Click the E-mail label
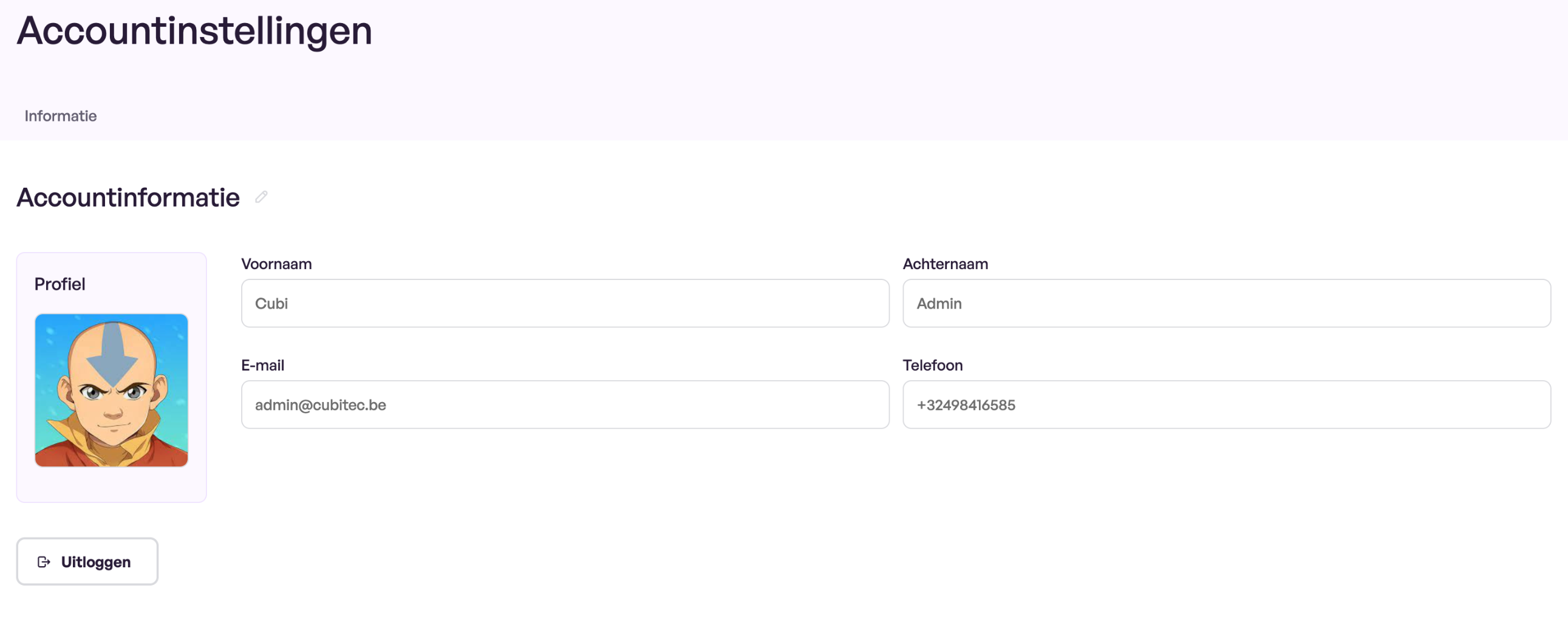Screen dimensions: 1568x622 262,365
